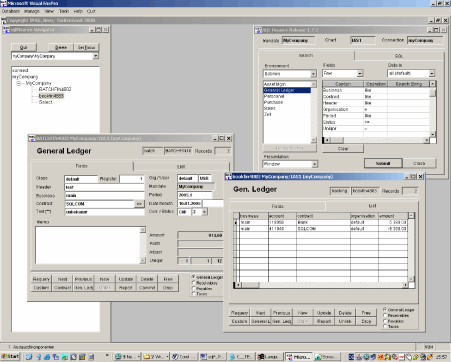The height and width of the screenshot is (362, 451).
Task: Click the first quick launch icon next to Start
Action: (29, 357)
